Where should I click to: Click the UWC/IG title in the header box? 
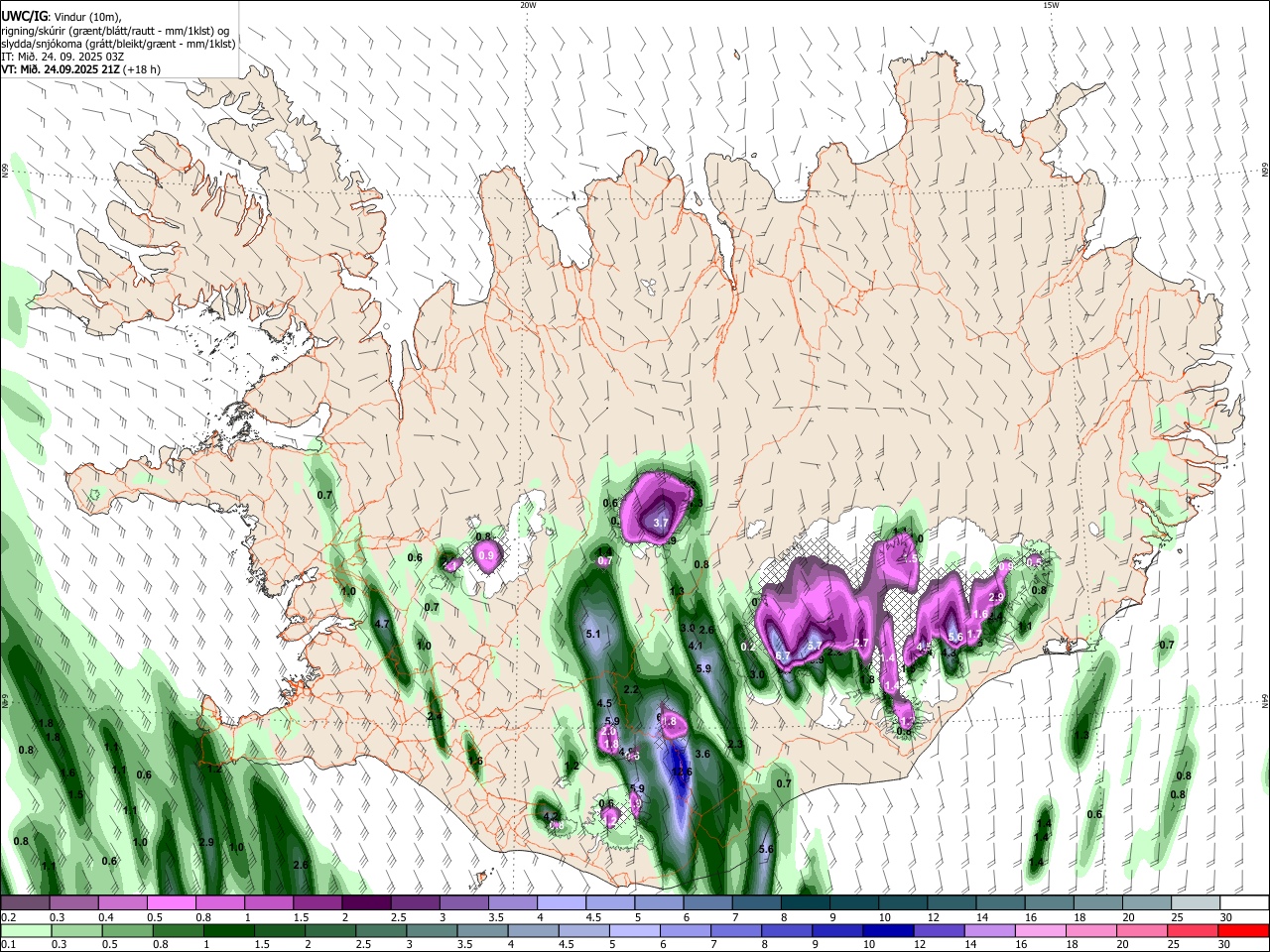coord(24,16)
